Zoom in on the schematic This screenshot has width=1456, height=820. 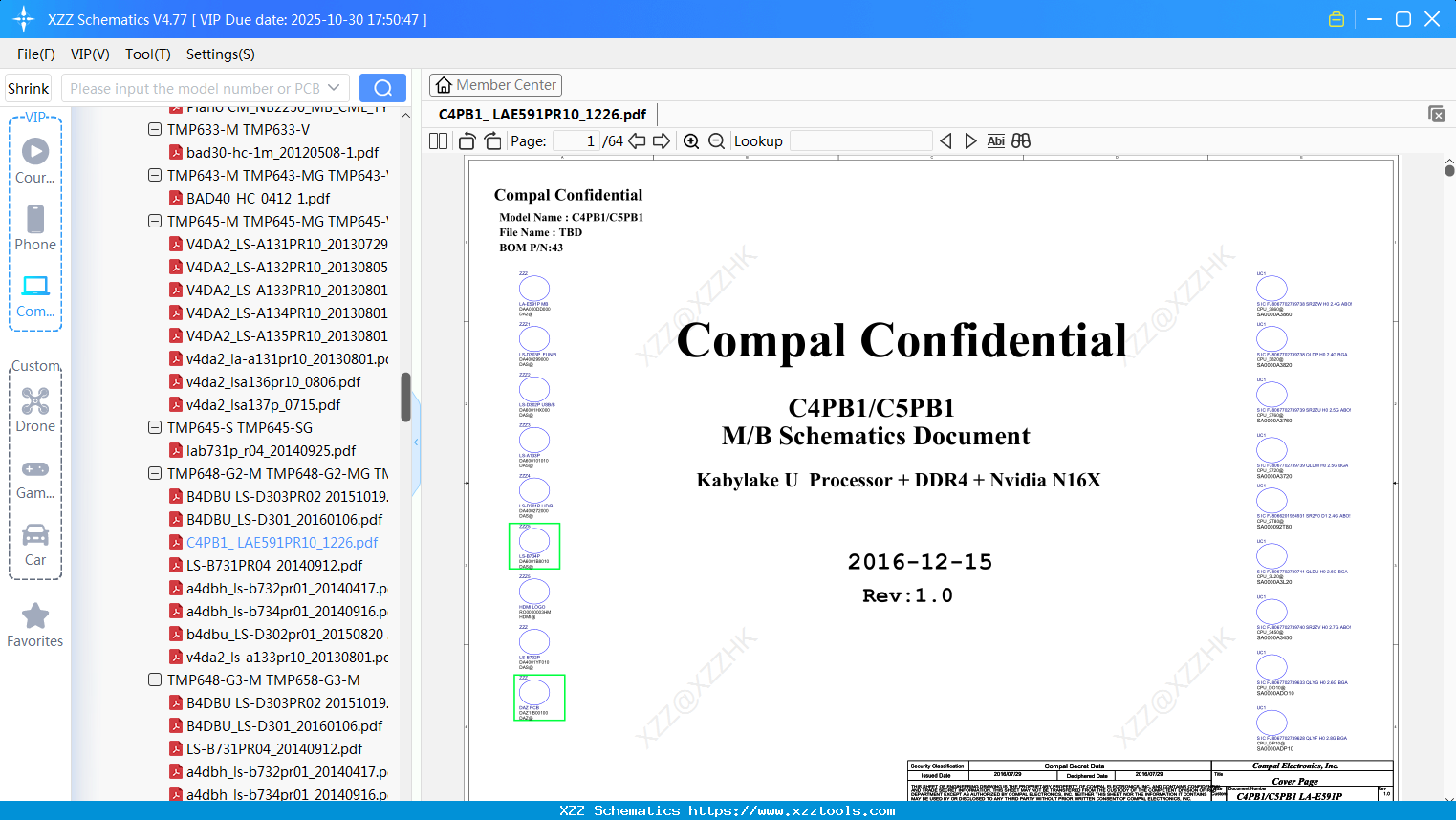point(691,141)
